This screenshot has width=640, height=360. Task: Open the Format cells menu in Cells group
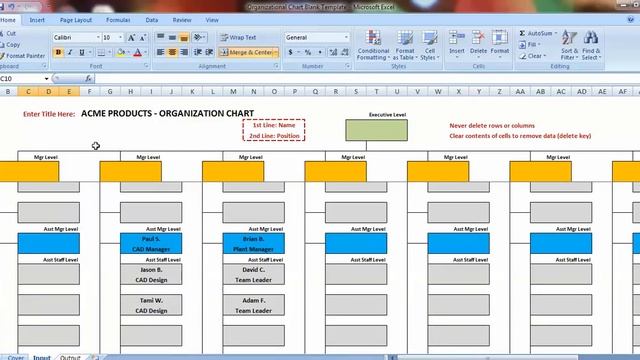tap(500, 45)
